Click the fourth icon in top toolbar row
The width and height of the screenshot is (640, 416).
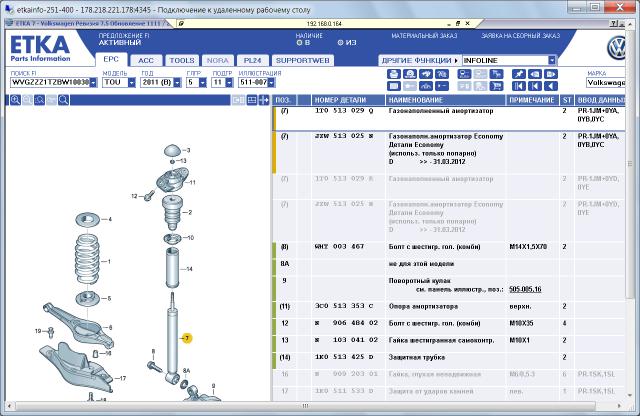[x=442, y=74]
